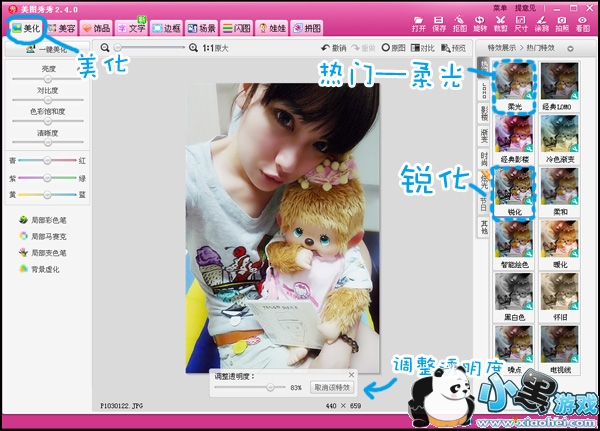This screenshot has height=431, width=600.
Task: Open the 时尚 effects side tab
Action: click(x=484, y=159)
